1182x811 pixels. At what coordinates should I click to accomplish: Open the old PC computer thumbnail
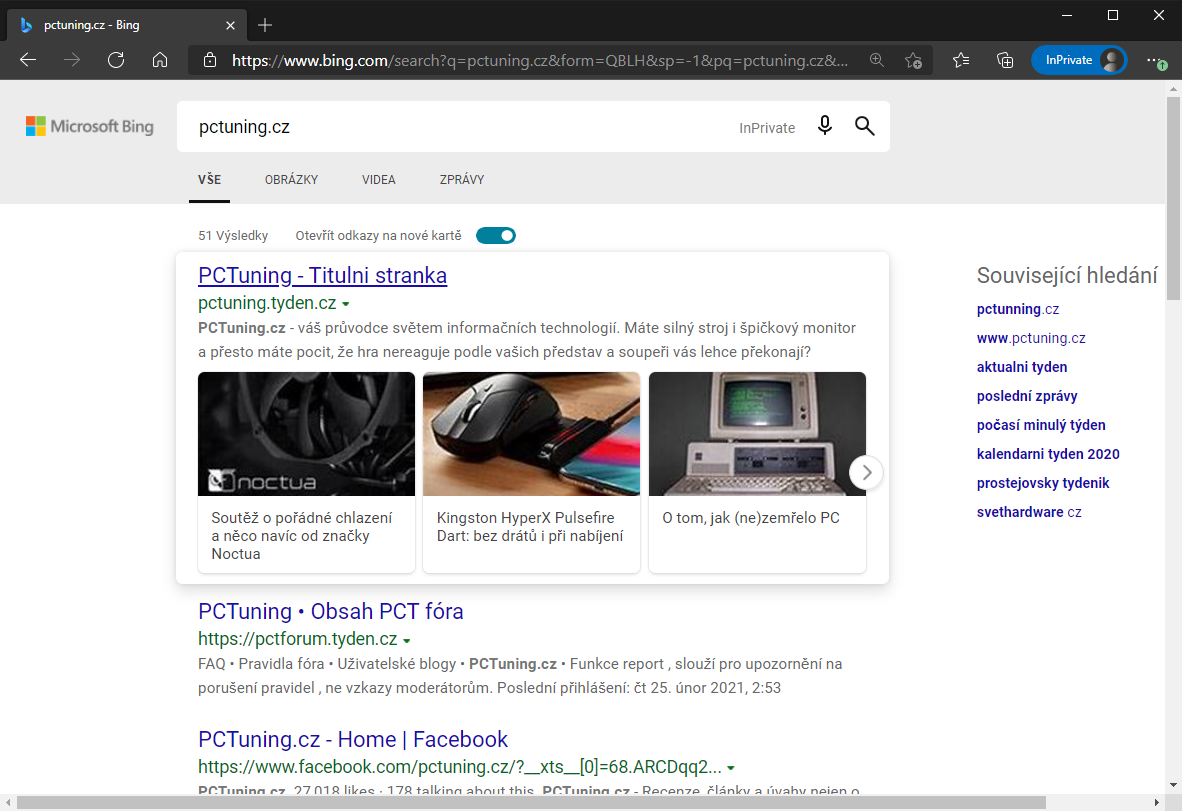click(x=757, y=433)
